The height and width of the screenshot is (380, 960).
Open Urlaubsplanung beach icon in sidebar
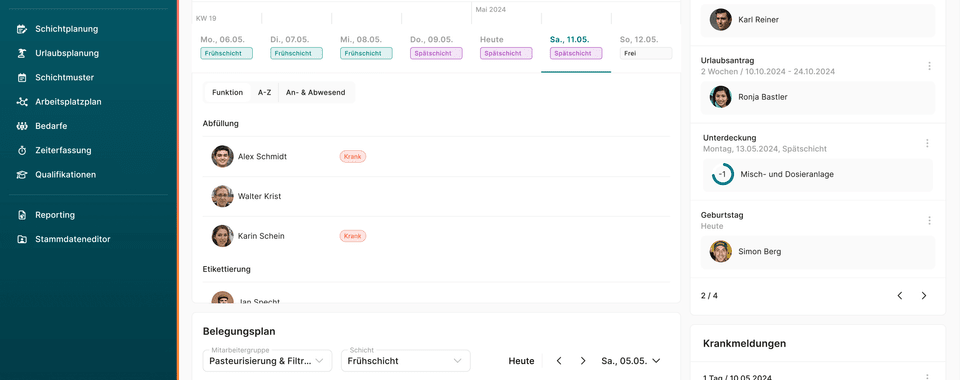tap(22, 53)
